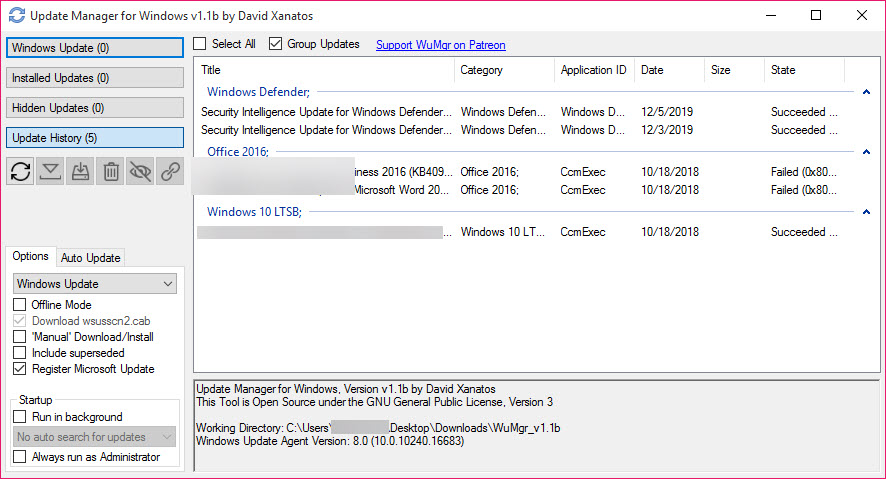Image resolution: width=886 pixels, height=479 pixels.
Task: Open the Hidden Updates (0) list
Action: 95,108
